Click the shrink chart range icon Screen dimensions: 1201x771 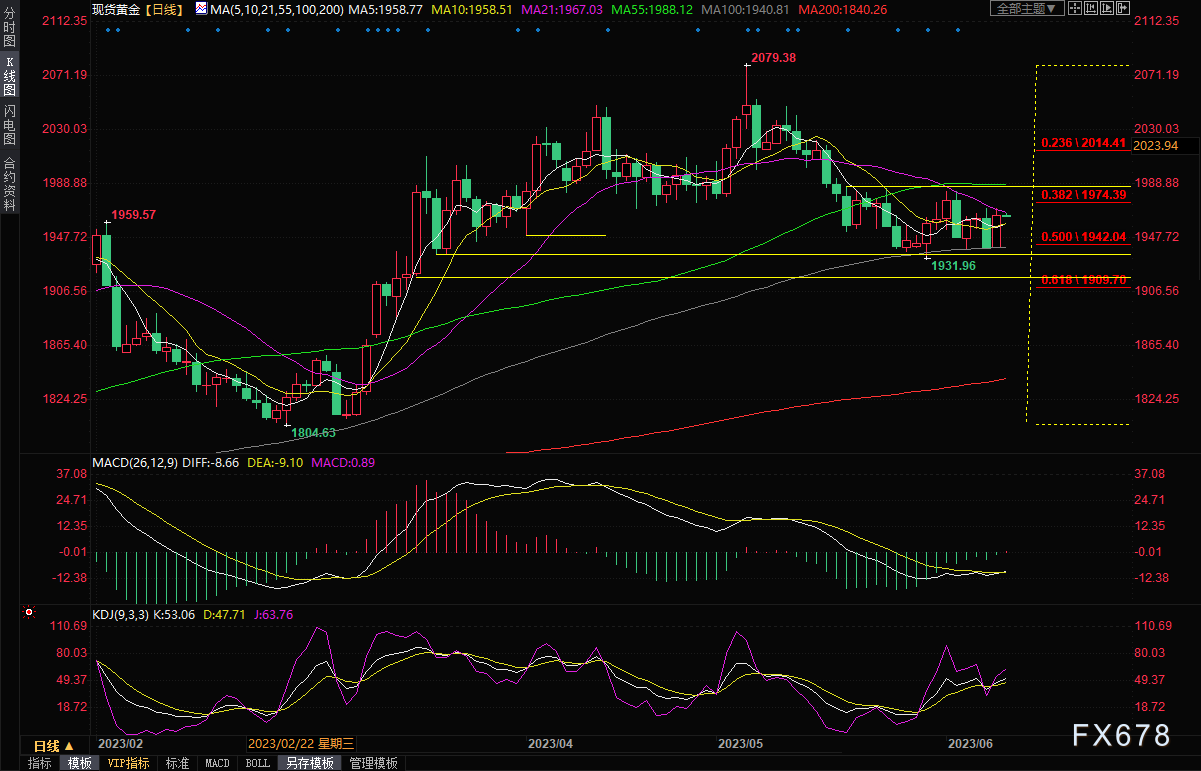pos(1091,9)
